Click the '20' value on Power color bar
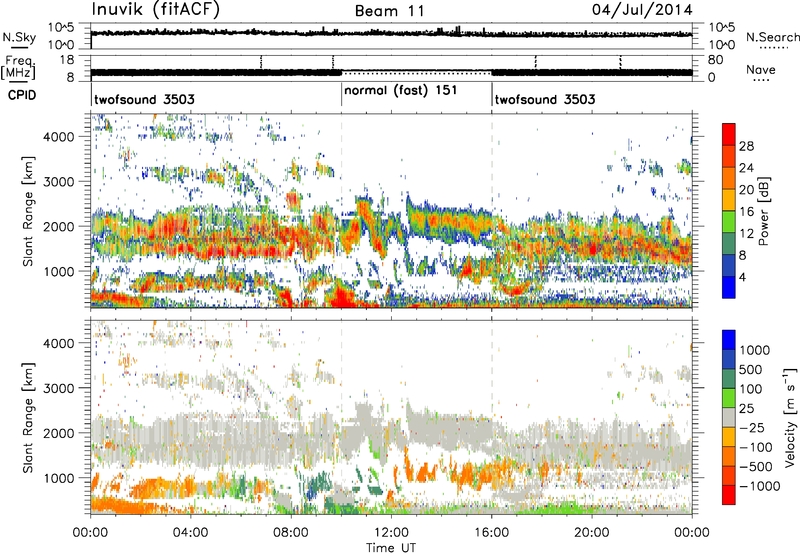 coord(746,190)
